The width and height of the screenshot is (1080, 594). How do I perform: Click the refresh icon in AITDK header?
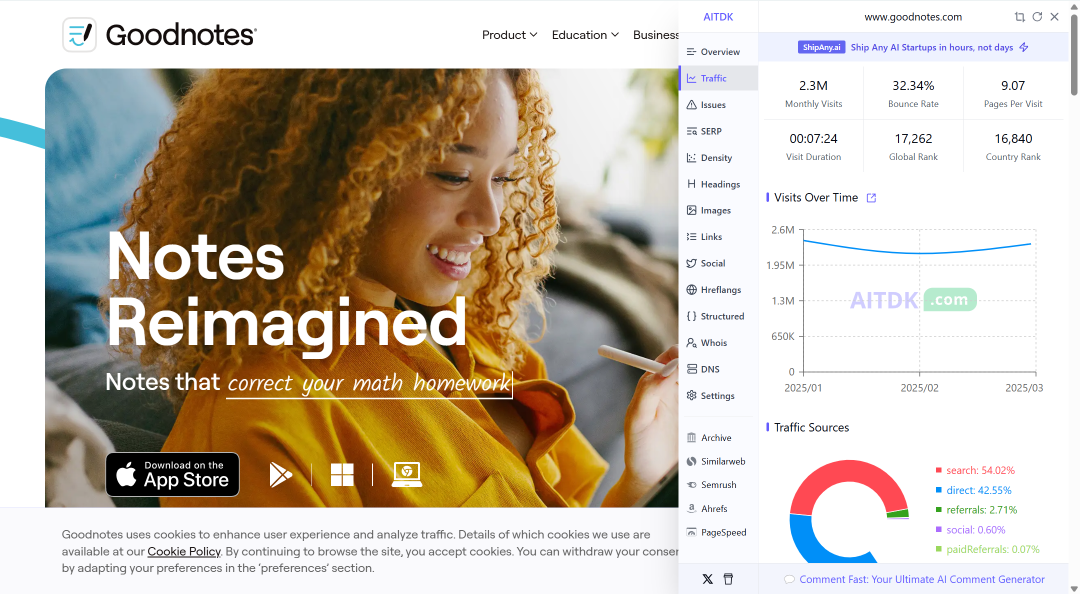pyautogui.click(x=1037, y=17)
